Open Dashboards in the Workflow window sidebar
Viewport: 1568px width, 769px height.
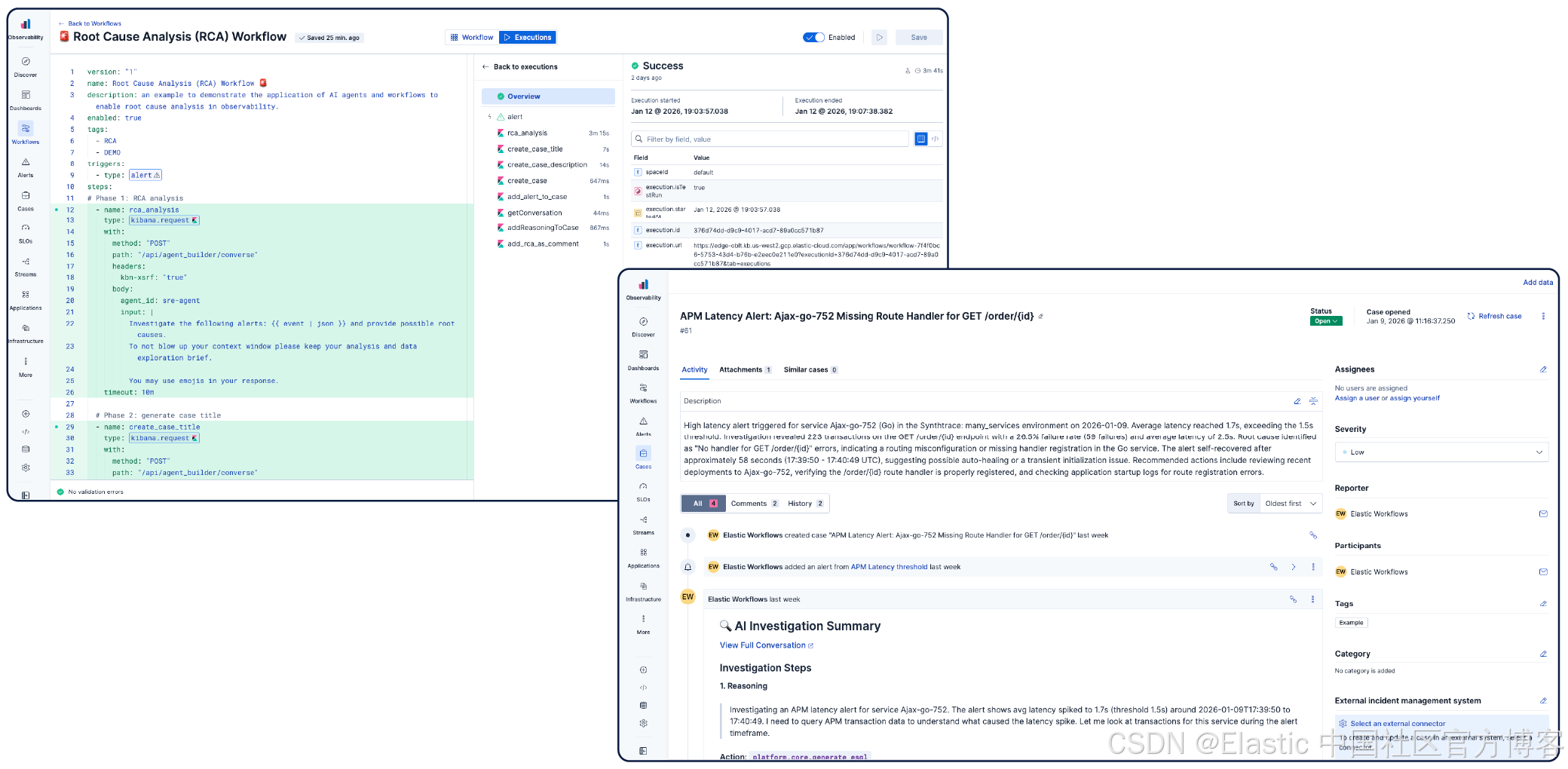coord(26,100)
